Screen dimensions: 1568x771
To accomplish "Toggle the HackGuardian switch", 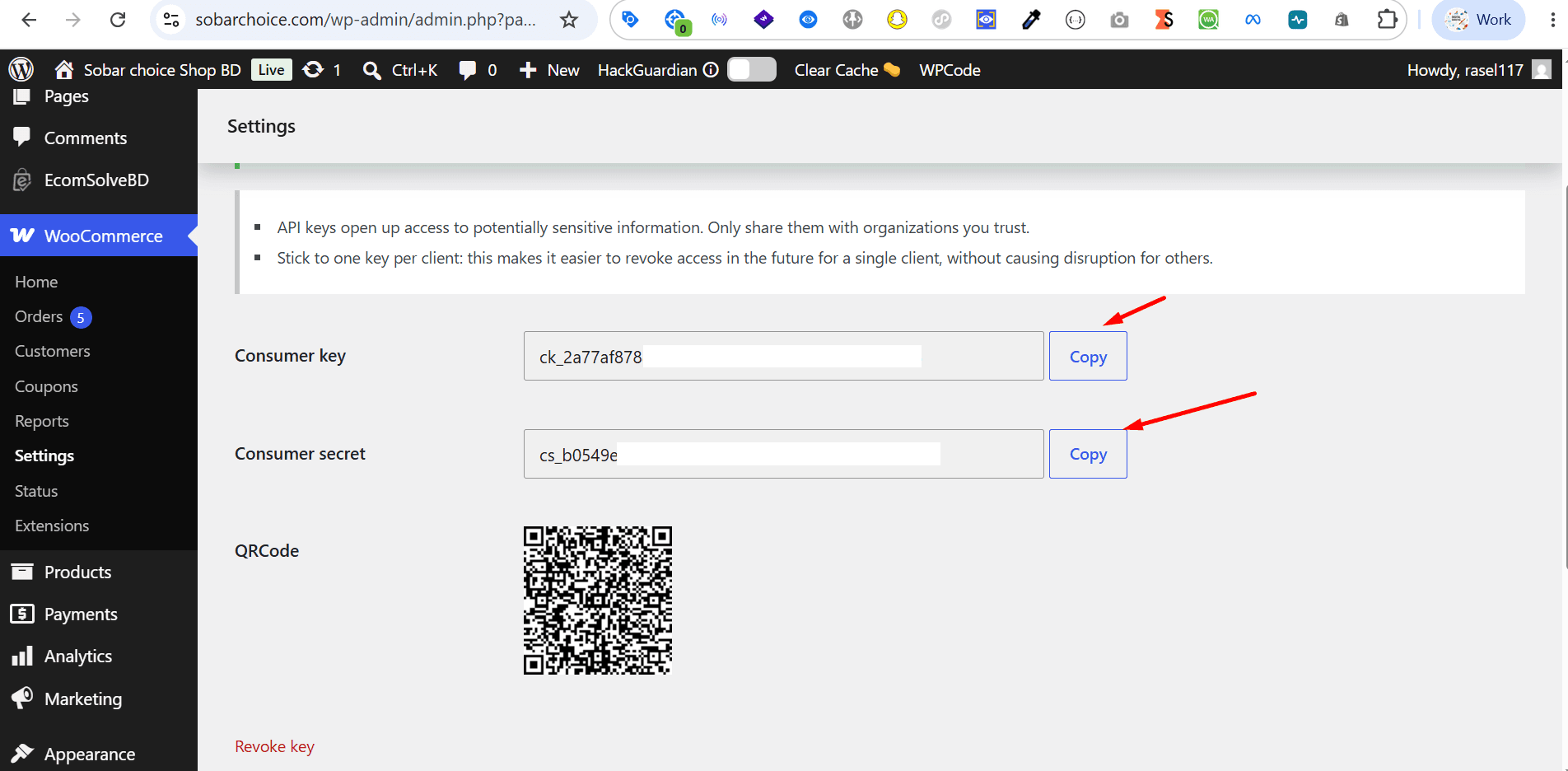I will [752, 69].
